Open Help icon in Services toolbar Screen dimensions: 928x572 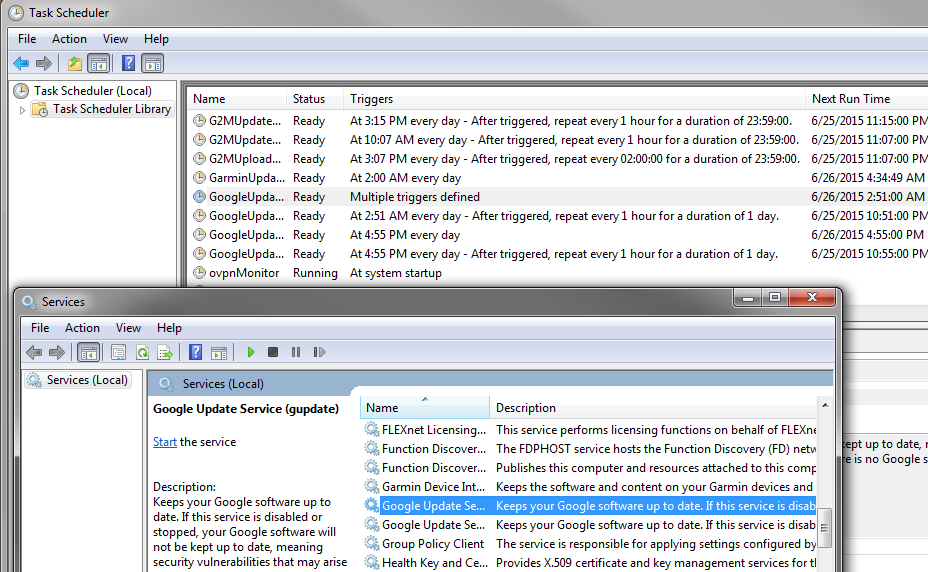point(195,352)
